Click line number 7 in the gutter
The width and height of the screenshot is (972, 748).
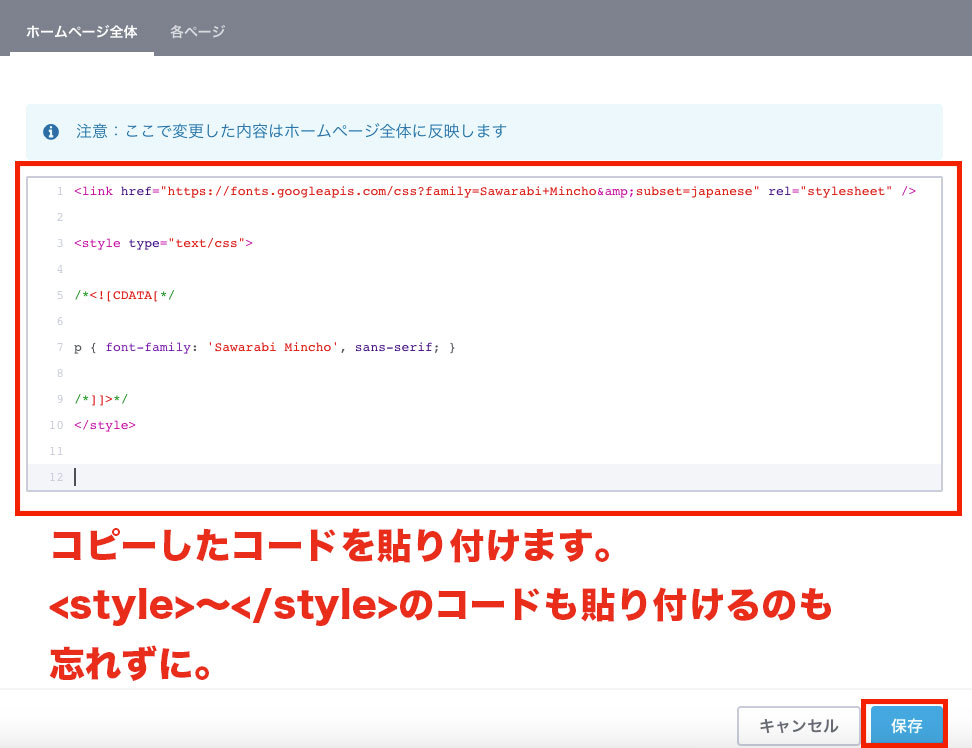[x=58, y=346]
